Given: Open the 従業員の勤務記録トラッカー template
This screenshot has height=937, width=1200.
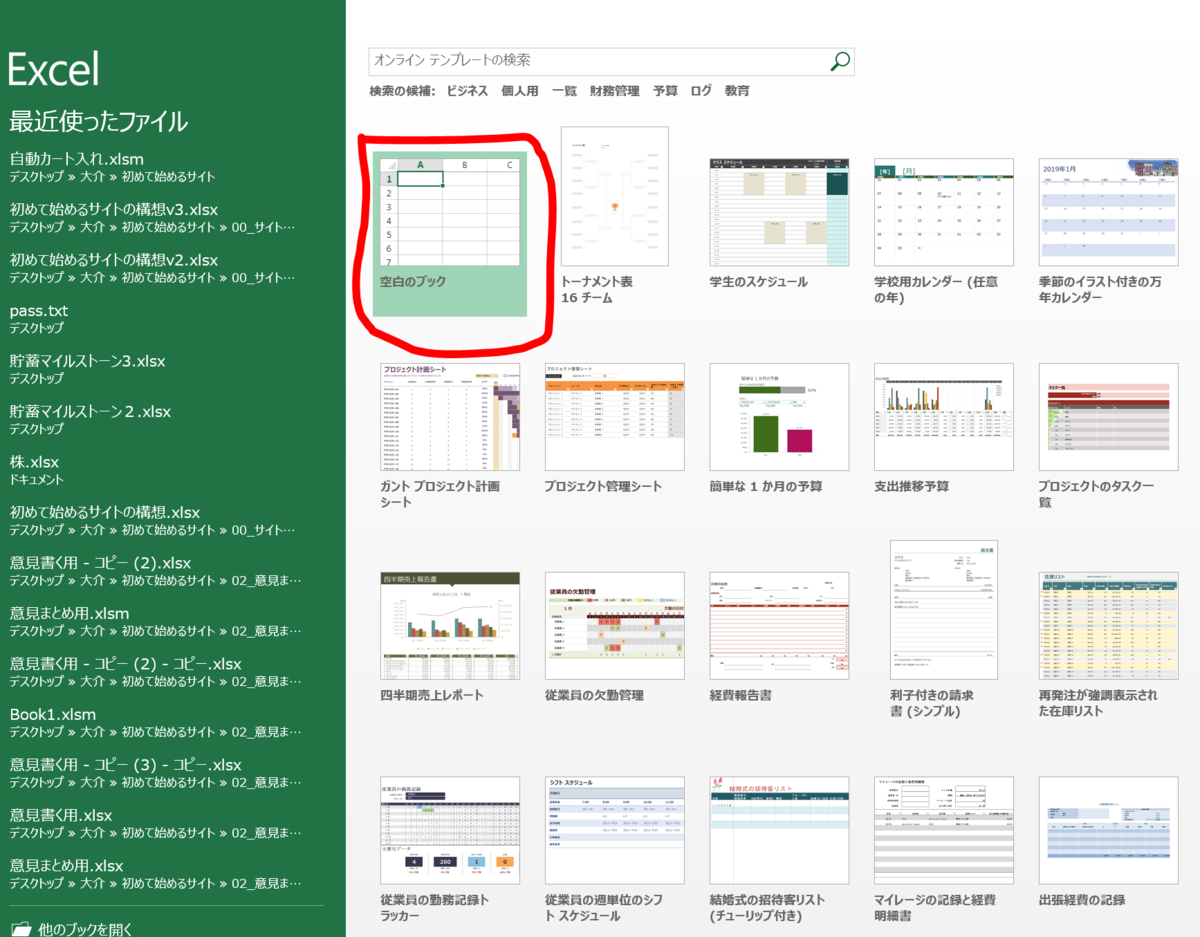Looking at the screenshot, I should click(x=450, y=850).
